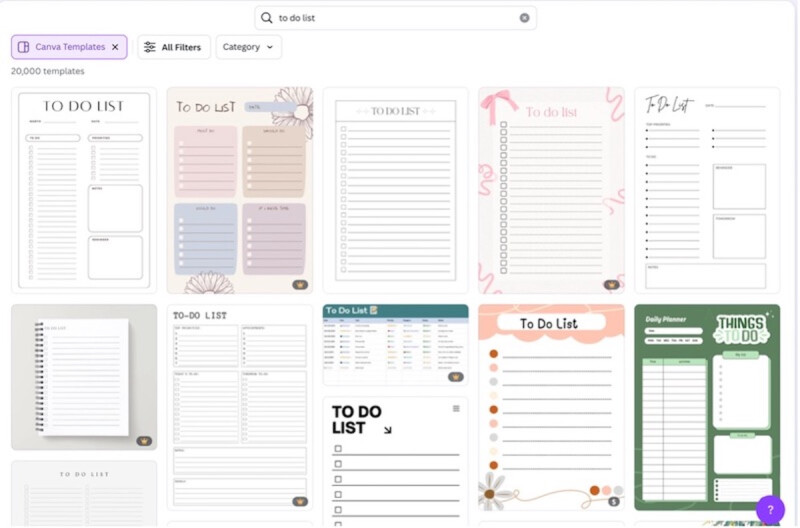This screenshot has width=800, height=528.
Task: Open the partially visible spaced TO DO LIST template
Action: (x=84, y=494)
